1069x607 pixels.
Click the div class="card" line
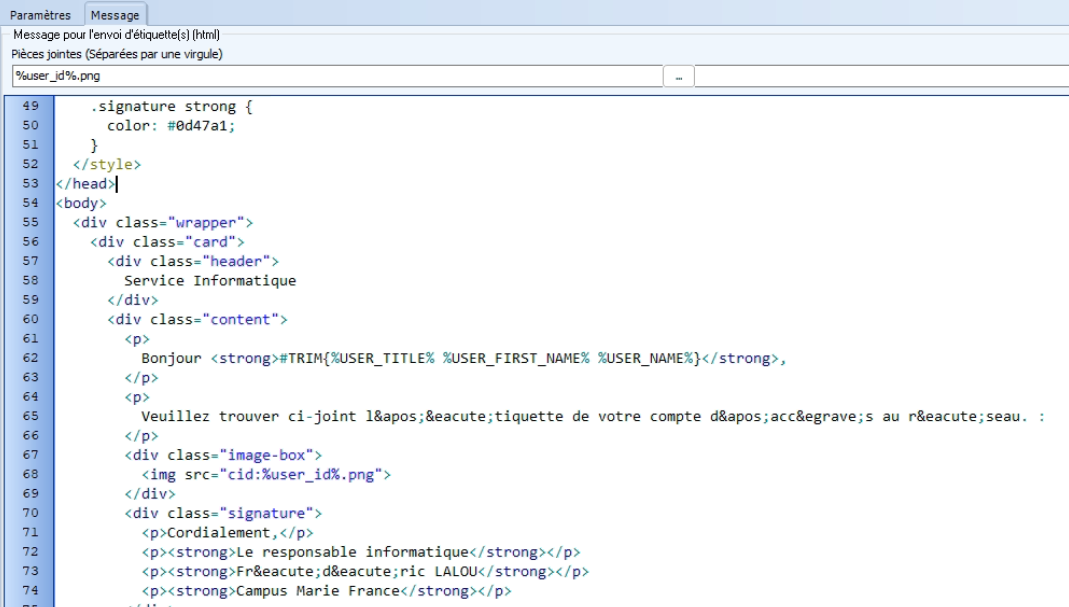click(x=167, y=242)
